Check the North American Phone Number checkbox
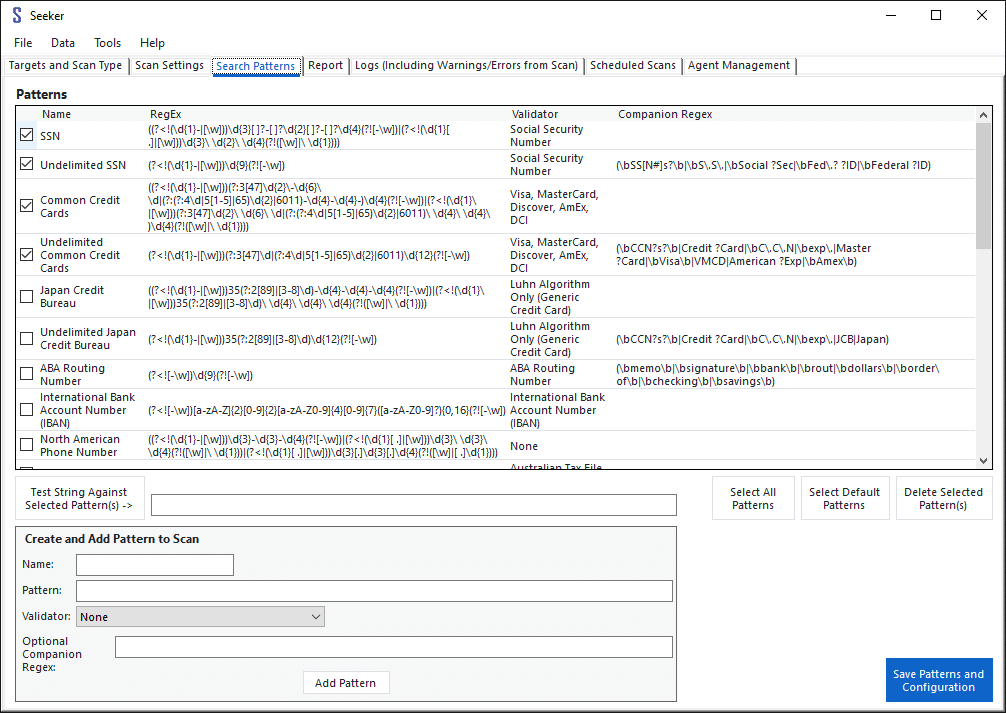The image size is (1006, 713). (26, 445)
